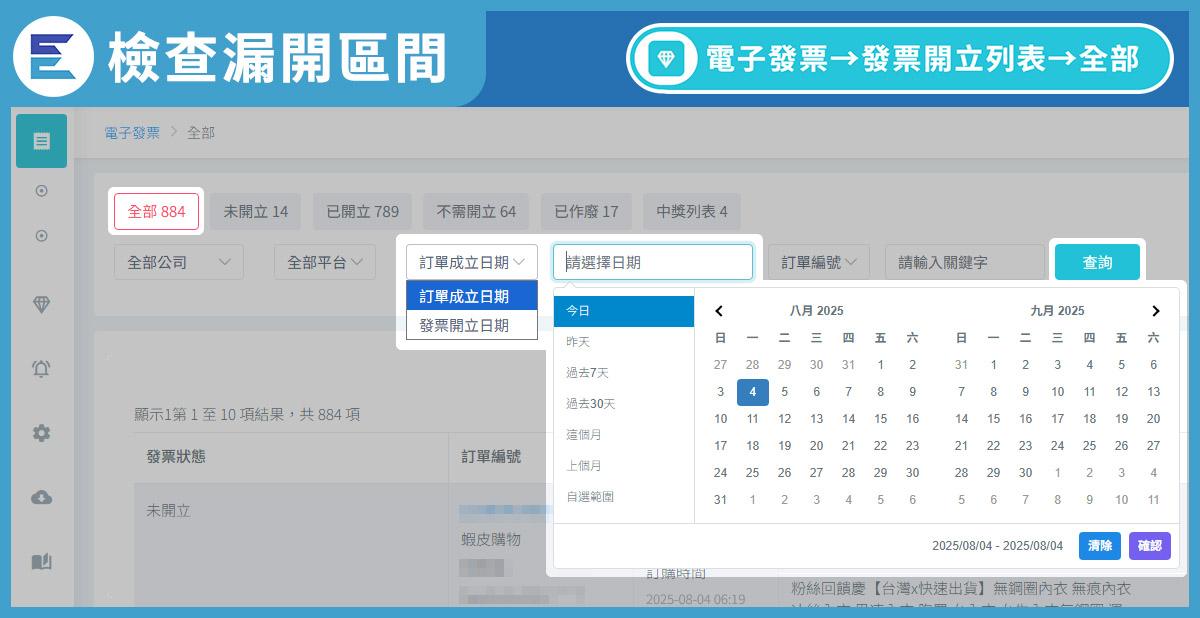Go to next month in calendar
1200x618 pixels.
(x=1155, y=311)
